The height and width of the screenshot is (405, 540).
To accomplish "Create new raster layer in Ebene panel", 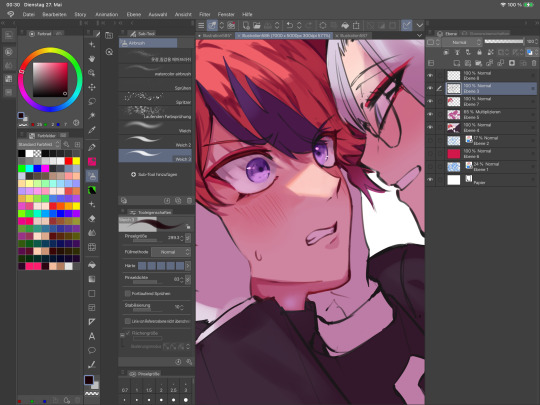I will 456,63.
